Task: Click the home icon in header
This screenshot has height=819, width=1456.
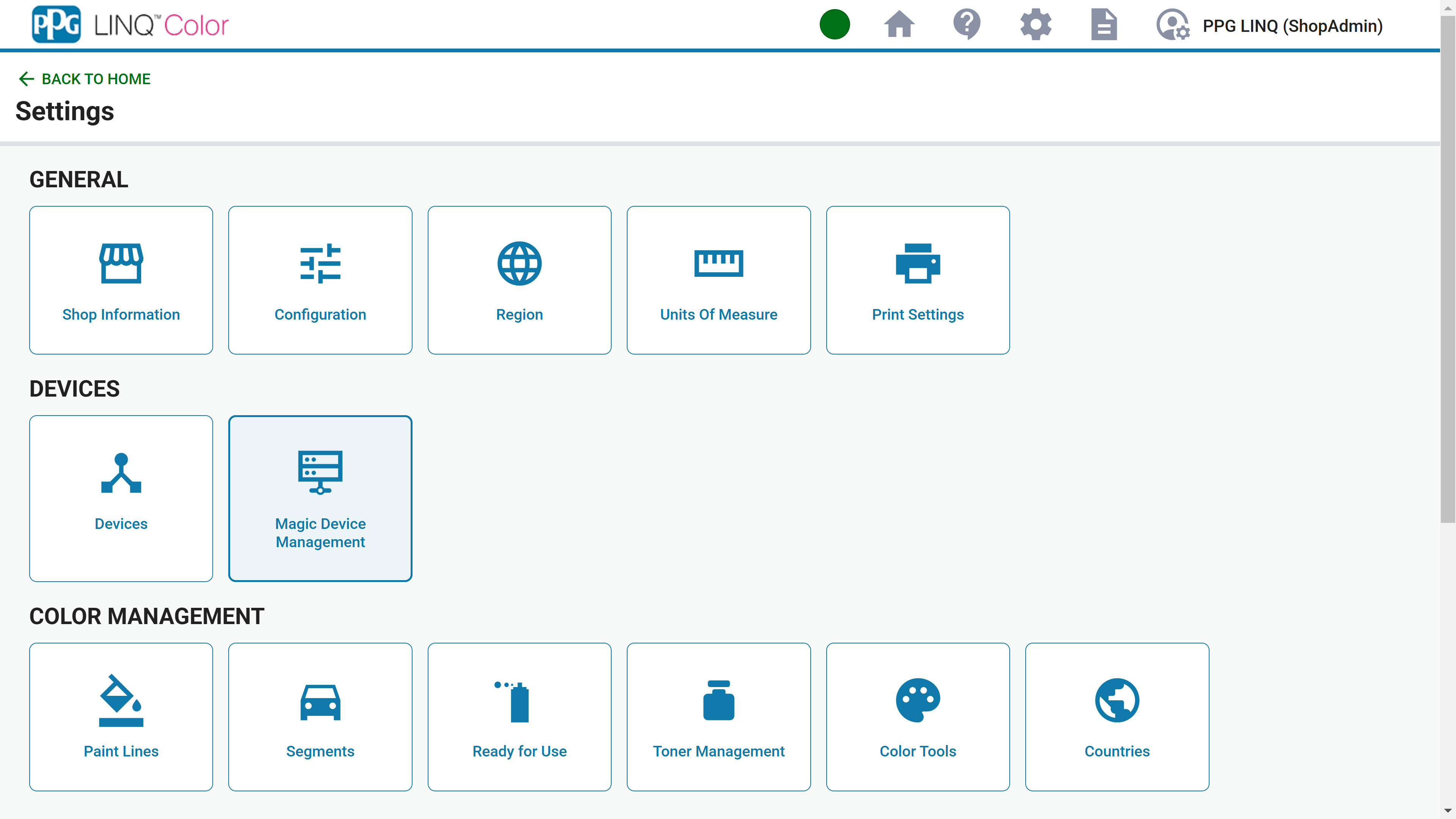Action: [899, 25]
